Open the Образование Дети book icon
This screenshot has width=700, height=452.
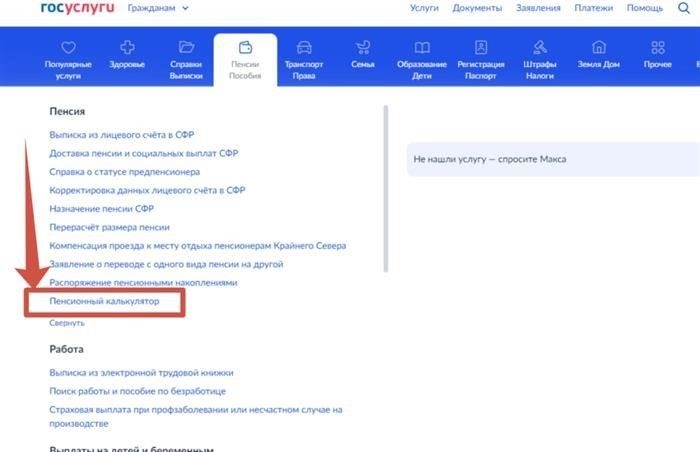point(422,47)
